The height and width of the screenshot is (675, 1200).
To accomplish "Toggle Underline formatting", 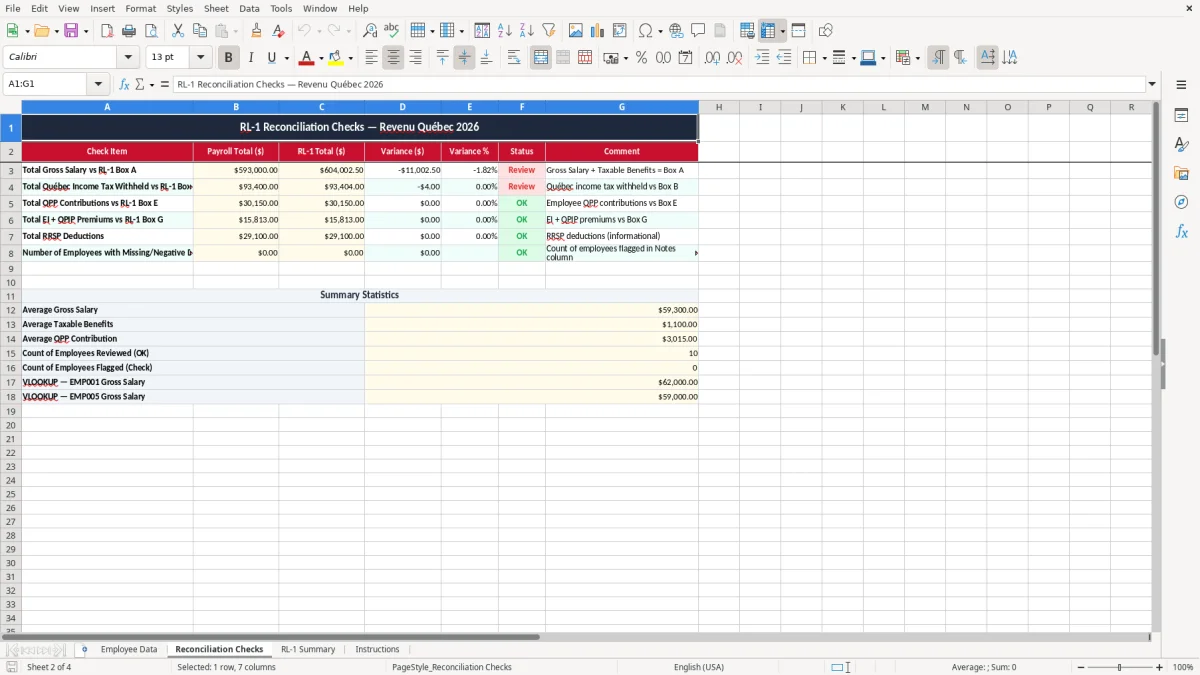I will point(271,58).
